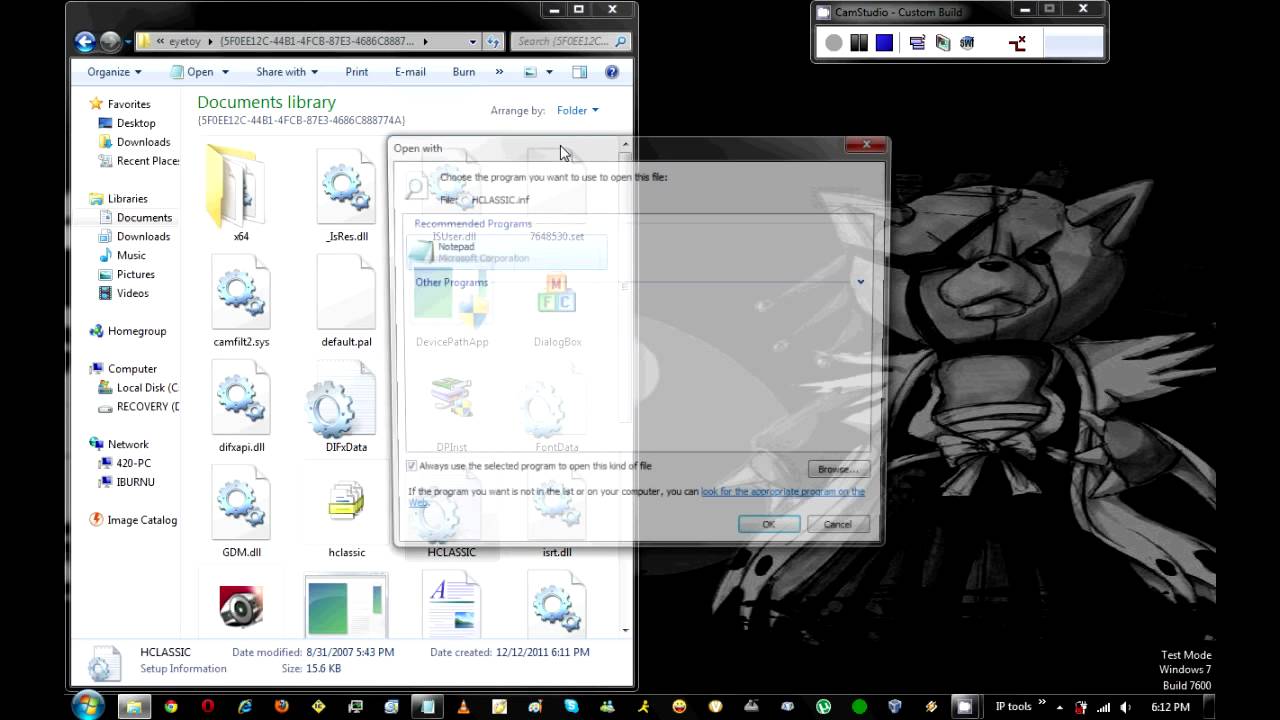Show more toolbar commands chevron
This screenshot has height=720, width=1280.
click(x=499, y=72)
